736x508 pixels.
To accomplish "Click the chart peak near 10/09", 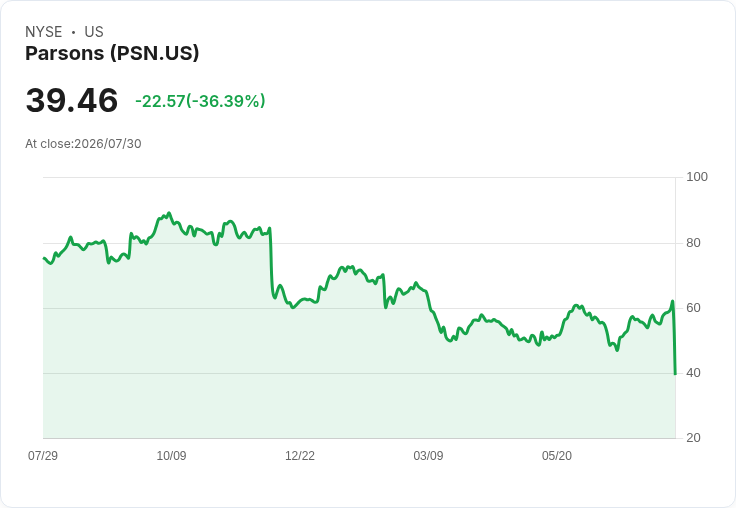I will (169, 213).
